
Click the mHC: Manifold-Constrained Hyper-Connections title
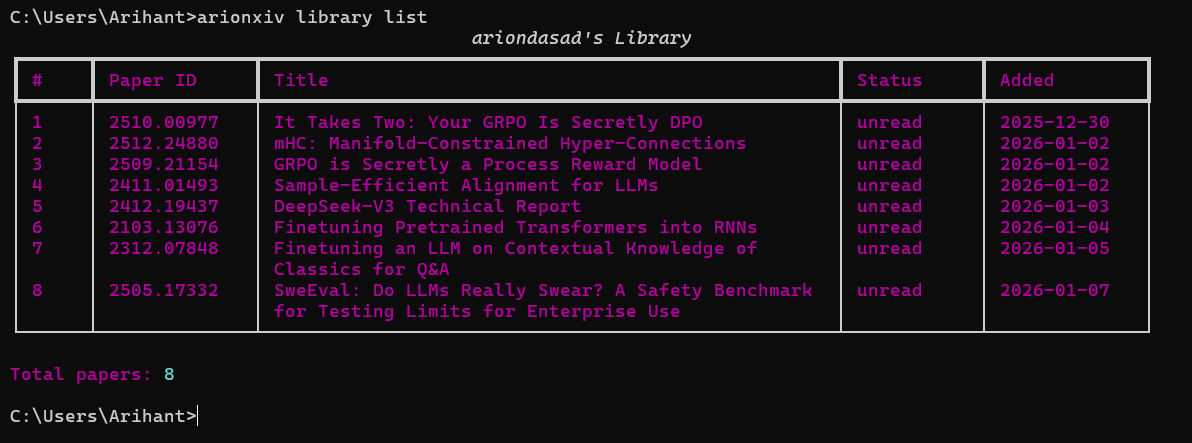510,143
